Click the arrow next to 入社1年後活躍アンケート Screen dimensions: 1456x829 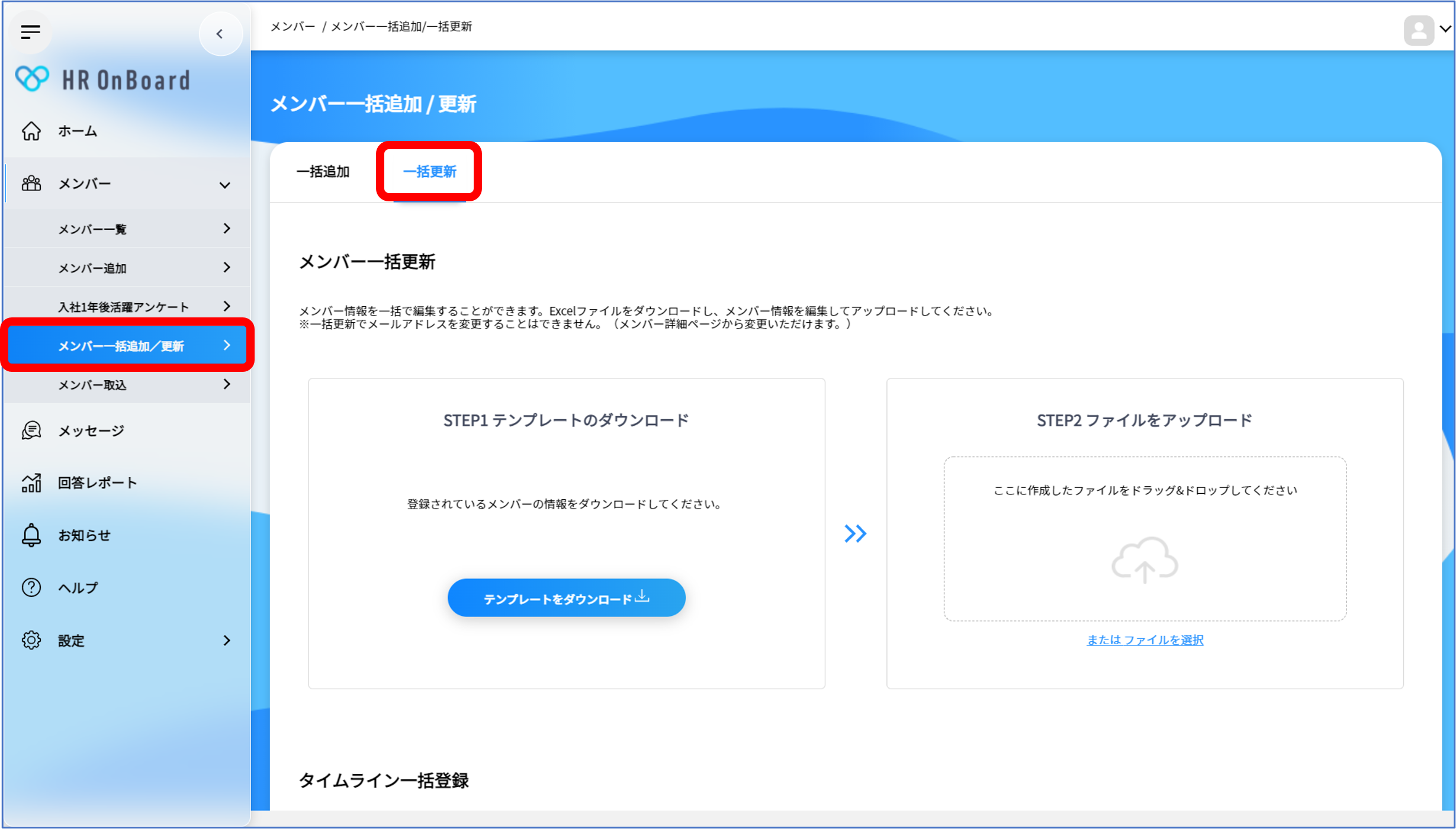[227, 306]
